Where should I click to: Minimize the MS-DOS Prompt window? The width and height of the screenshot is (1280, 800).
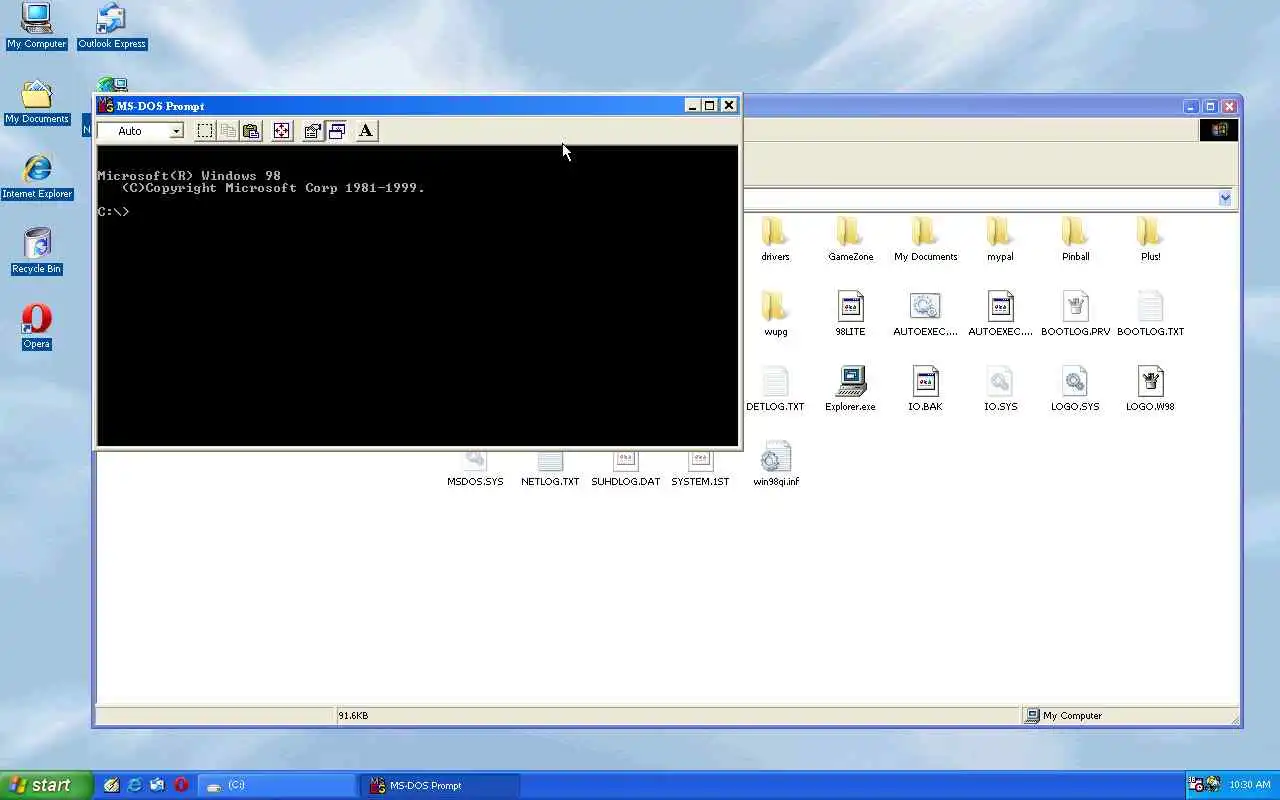pos(692,105)
